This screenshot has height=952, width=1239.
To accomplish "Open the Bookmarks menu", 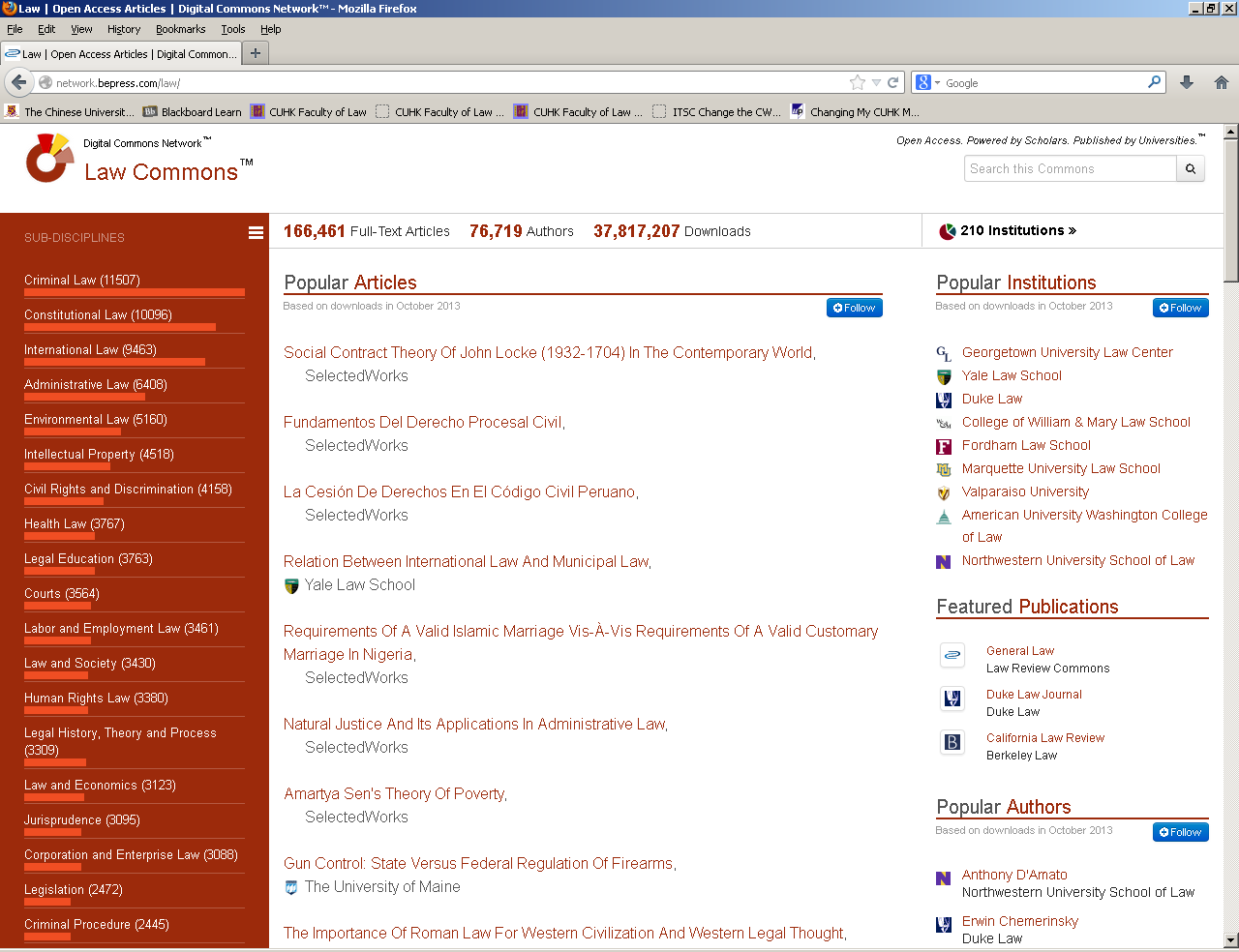I will pyautogui.click(x=180, y=29).
